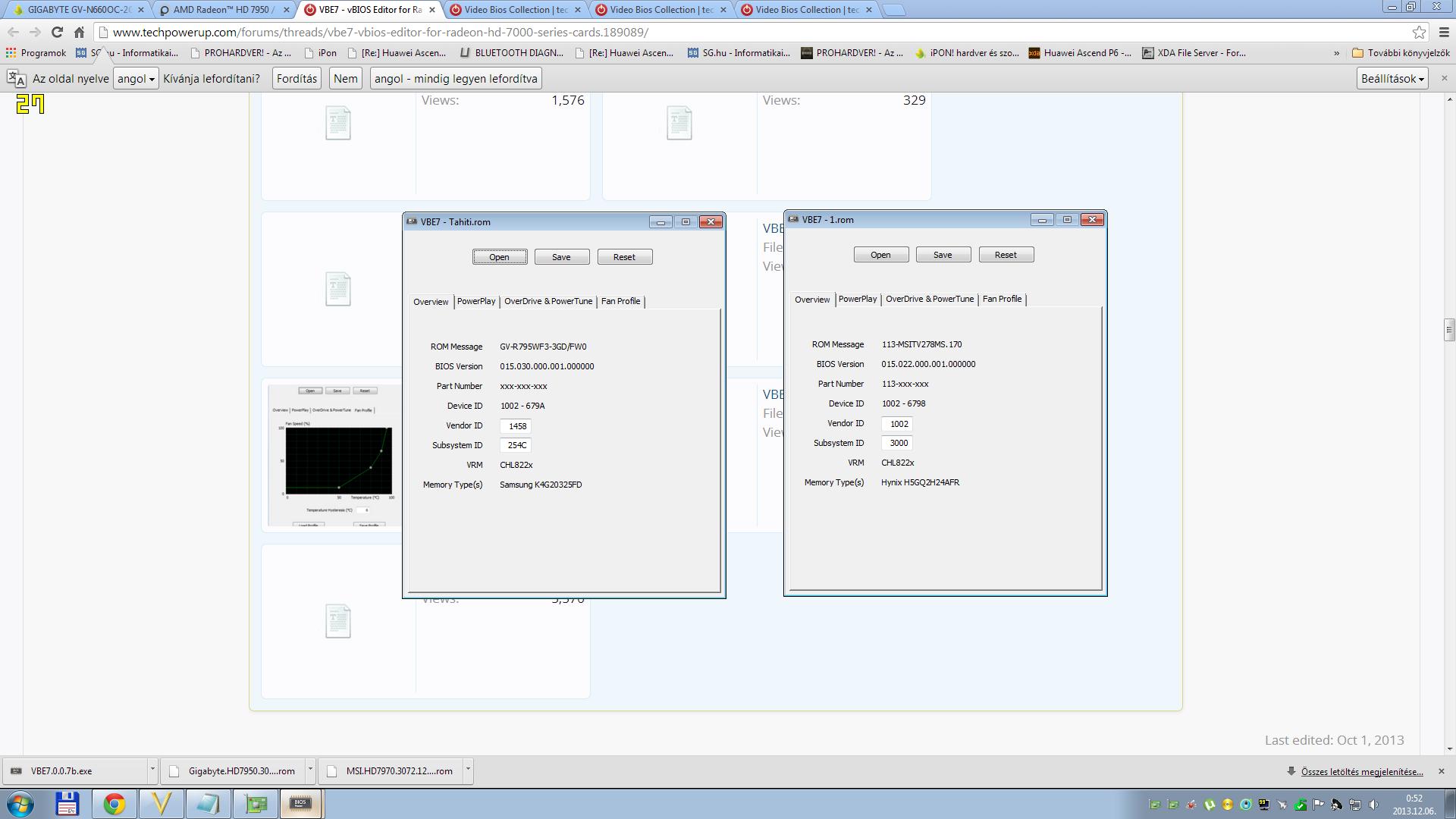
Task: Open Windows Start menu
Action: coord(20,804)
